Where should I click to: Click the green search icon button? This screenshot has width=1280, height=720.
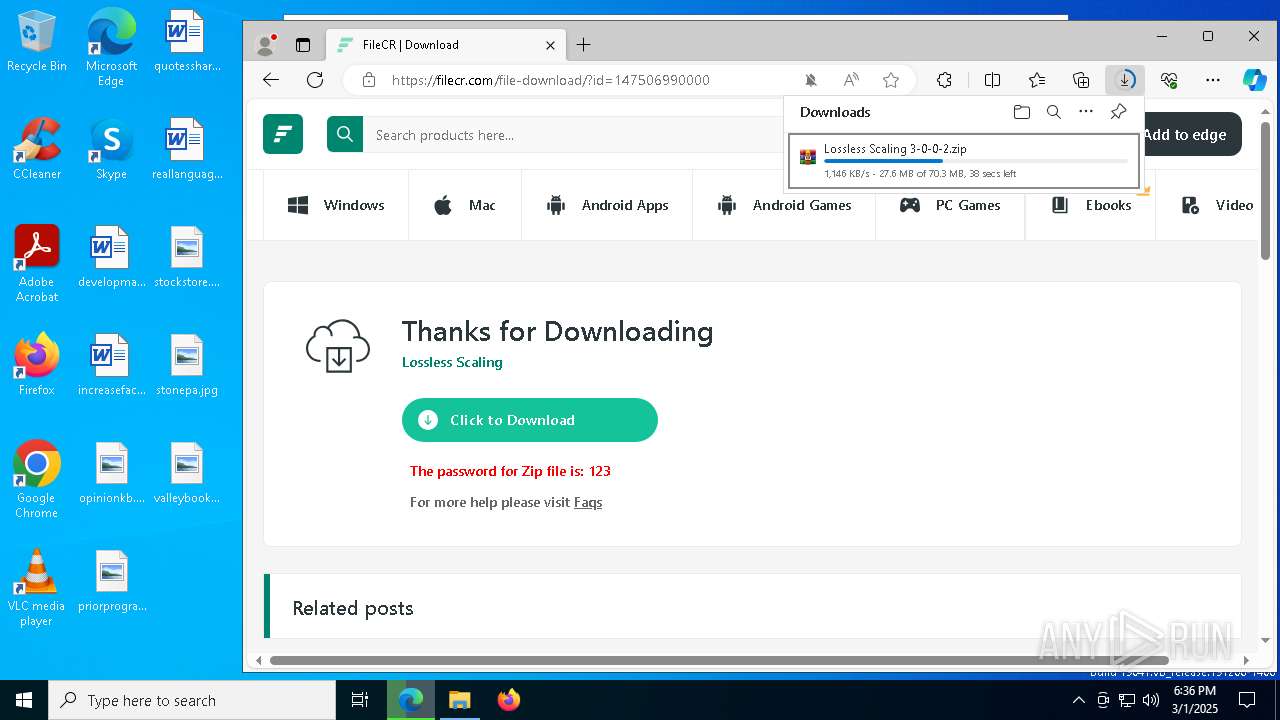(x=345, y=134)
